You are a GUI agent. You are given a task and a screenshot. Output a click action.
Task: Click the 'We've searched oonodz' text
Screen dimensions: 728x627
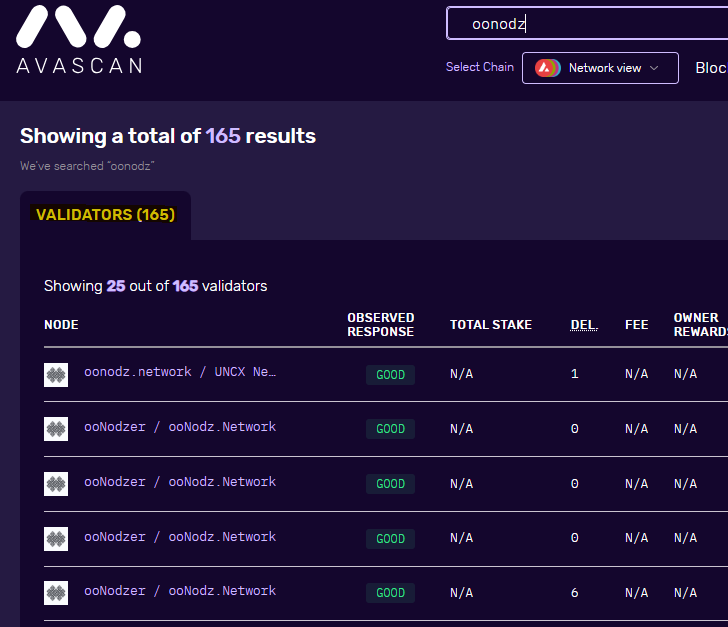[x=87, y=166]
